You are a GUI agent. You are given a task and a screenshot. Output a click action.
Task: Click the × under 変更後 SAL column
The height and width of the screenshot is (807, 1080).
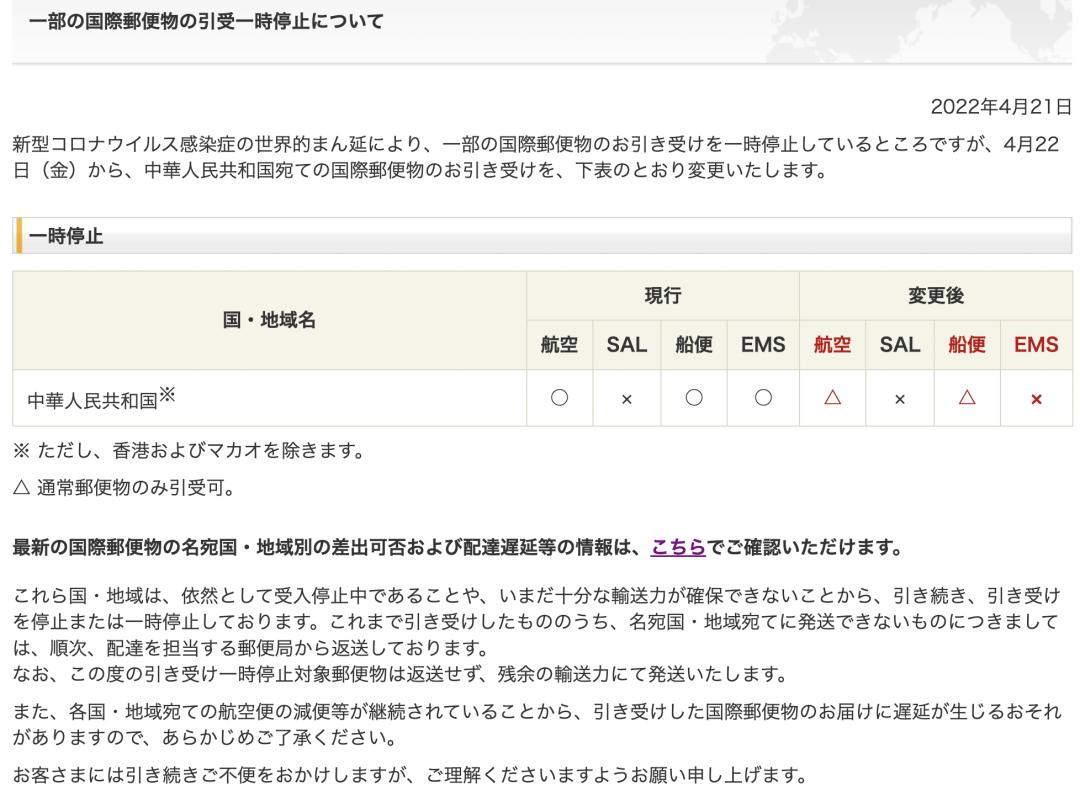(898, 398)
